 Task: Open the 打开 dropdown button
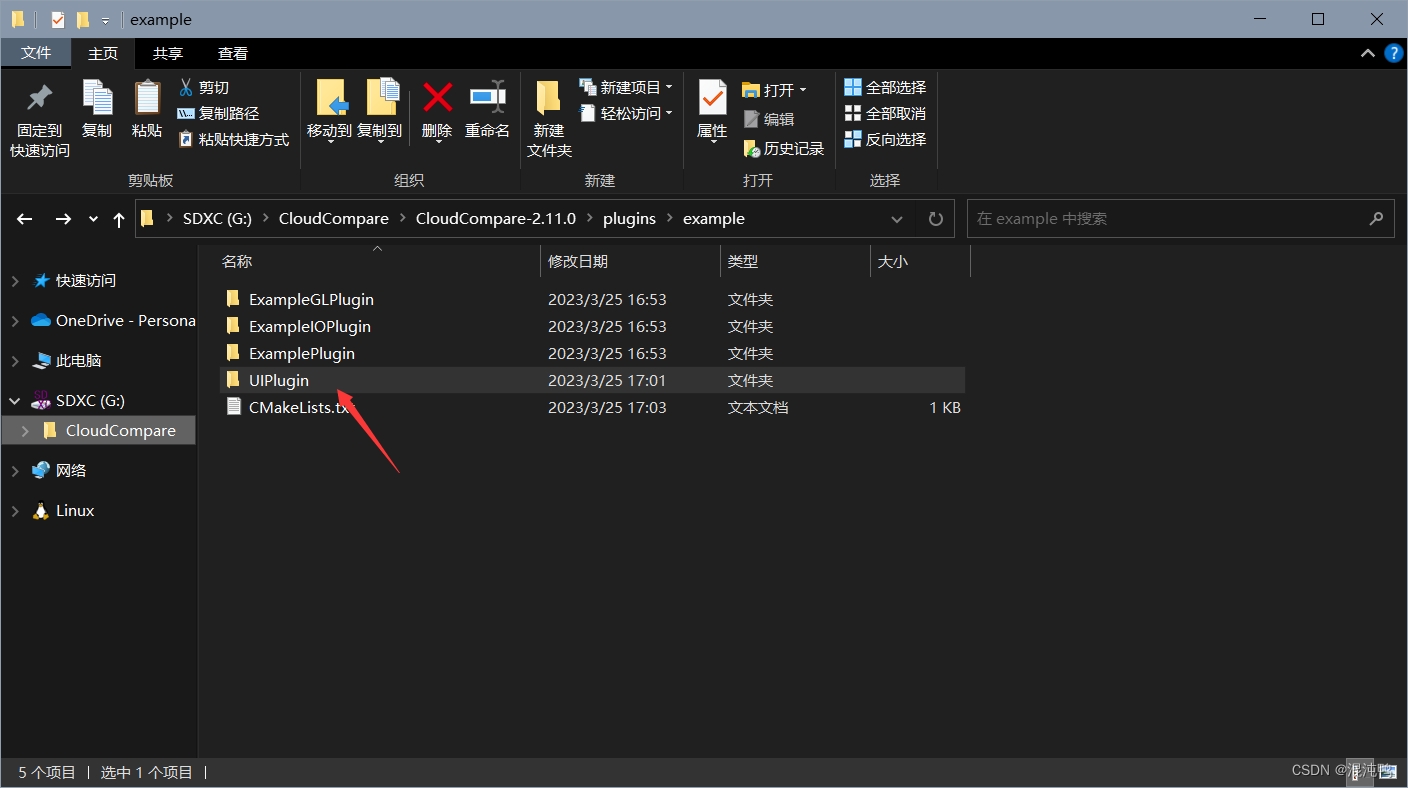point(774,90)
